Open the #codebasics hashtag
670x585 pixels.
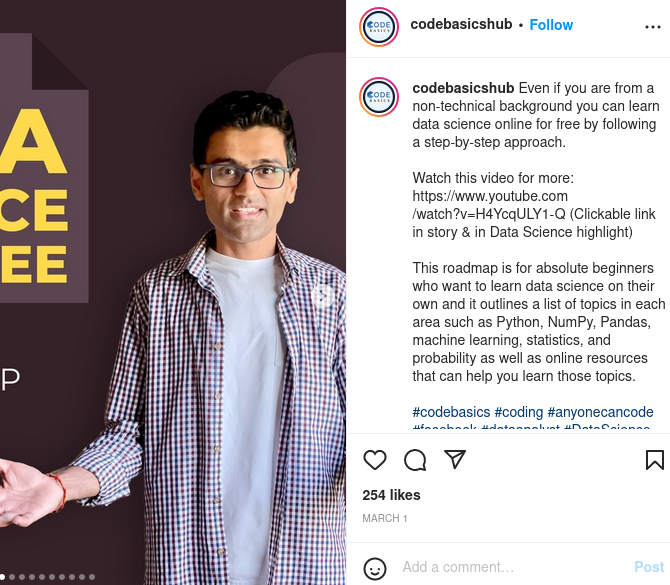[451, 412]
